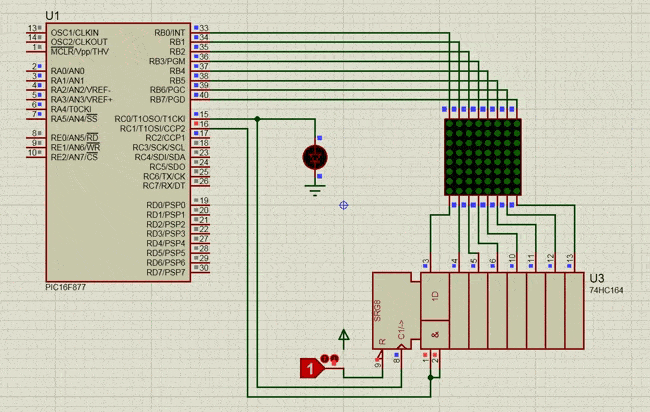Click the RD4/PSP4 pin label
The width and height of the screenshot is (650, 412).
(x=166, y=243)
